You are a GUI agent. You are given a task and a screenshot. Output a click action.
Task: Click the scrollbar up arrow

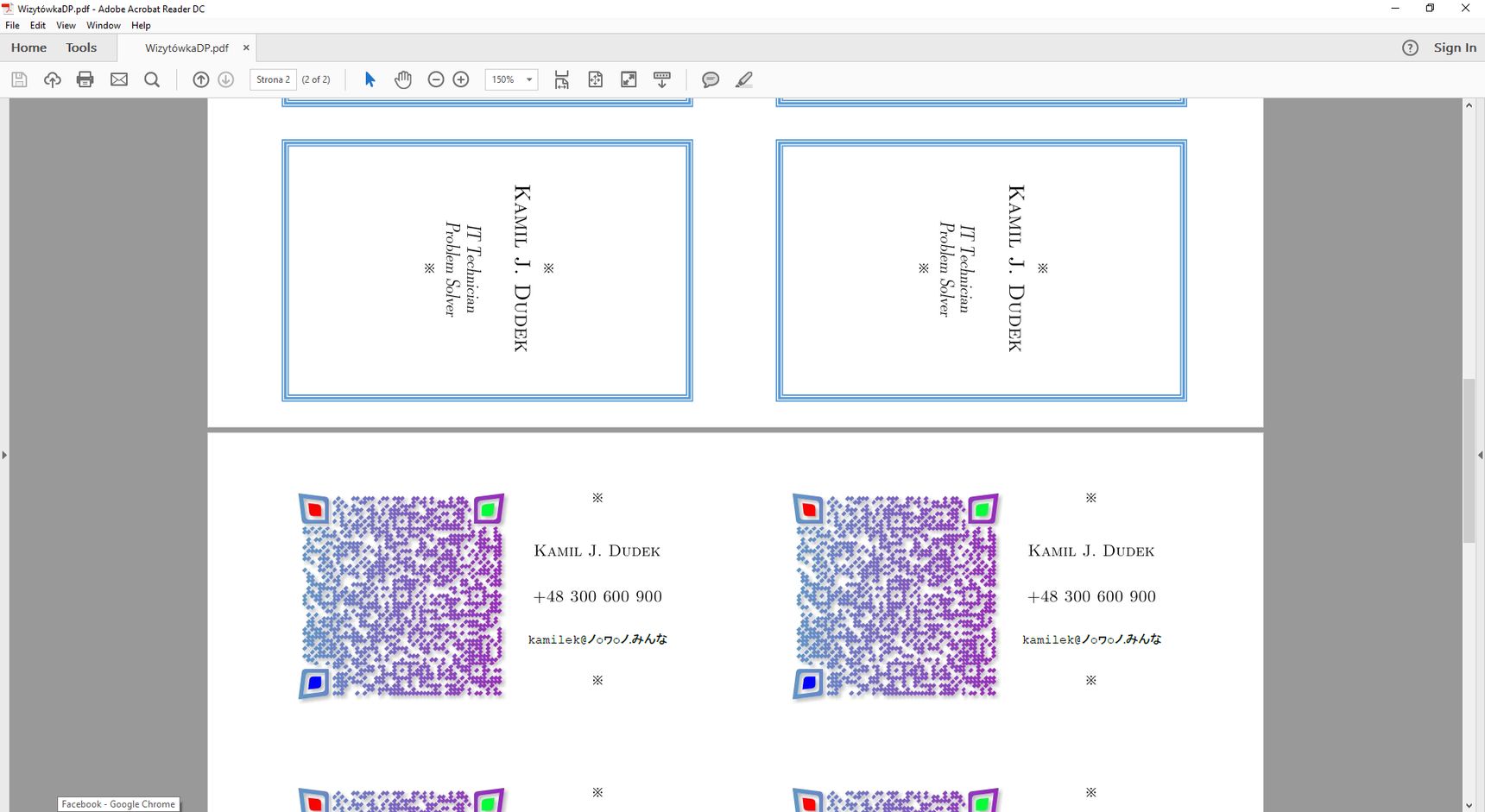click(x=1469, y=105)
